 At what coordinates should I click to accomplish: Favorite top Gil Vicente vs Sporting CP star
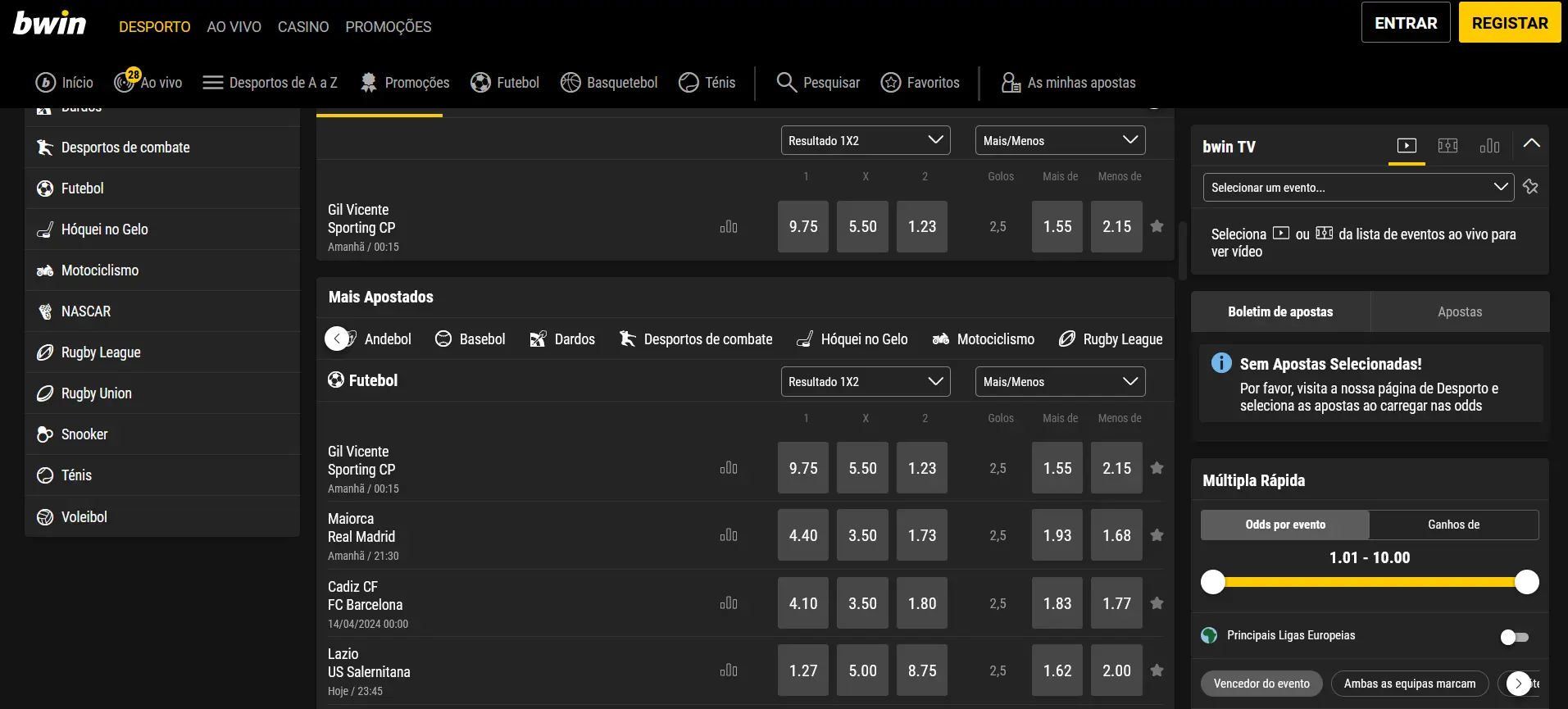(x=1157, y=226)
